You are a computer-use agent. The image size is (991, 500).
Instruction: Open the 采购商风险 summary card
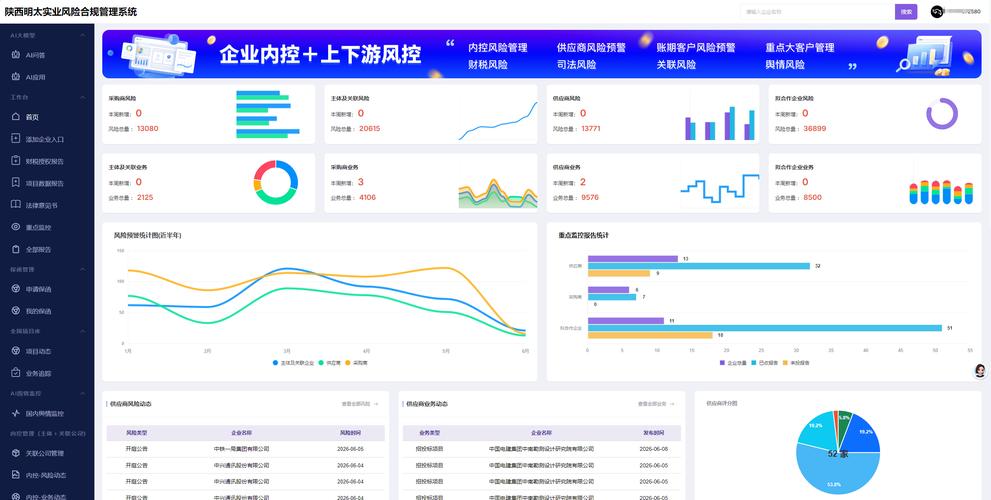(x=209, y=114)
